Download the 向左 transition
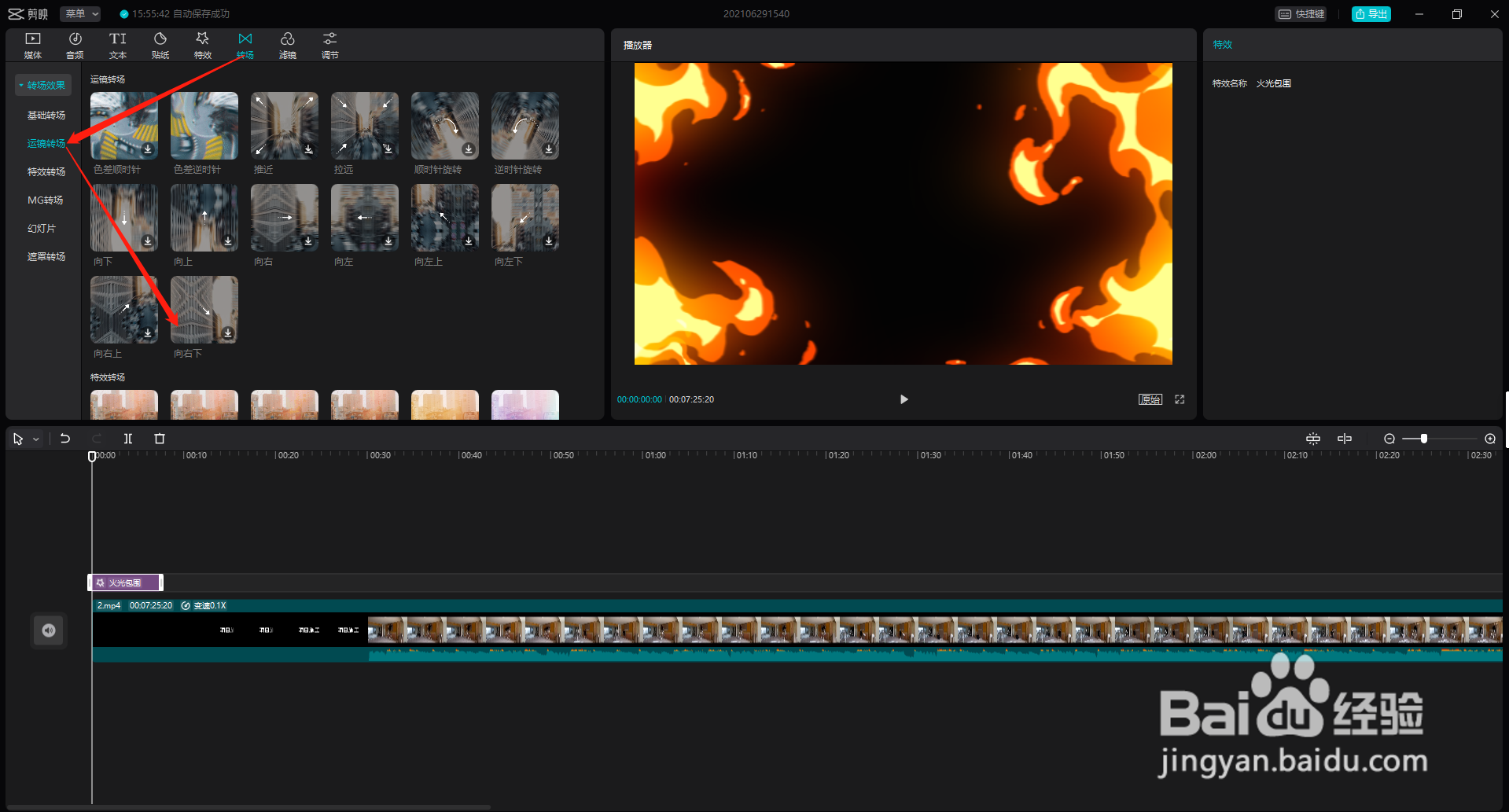The height and width of the screenshot is (812, 1509). click(388, 241)
